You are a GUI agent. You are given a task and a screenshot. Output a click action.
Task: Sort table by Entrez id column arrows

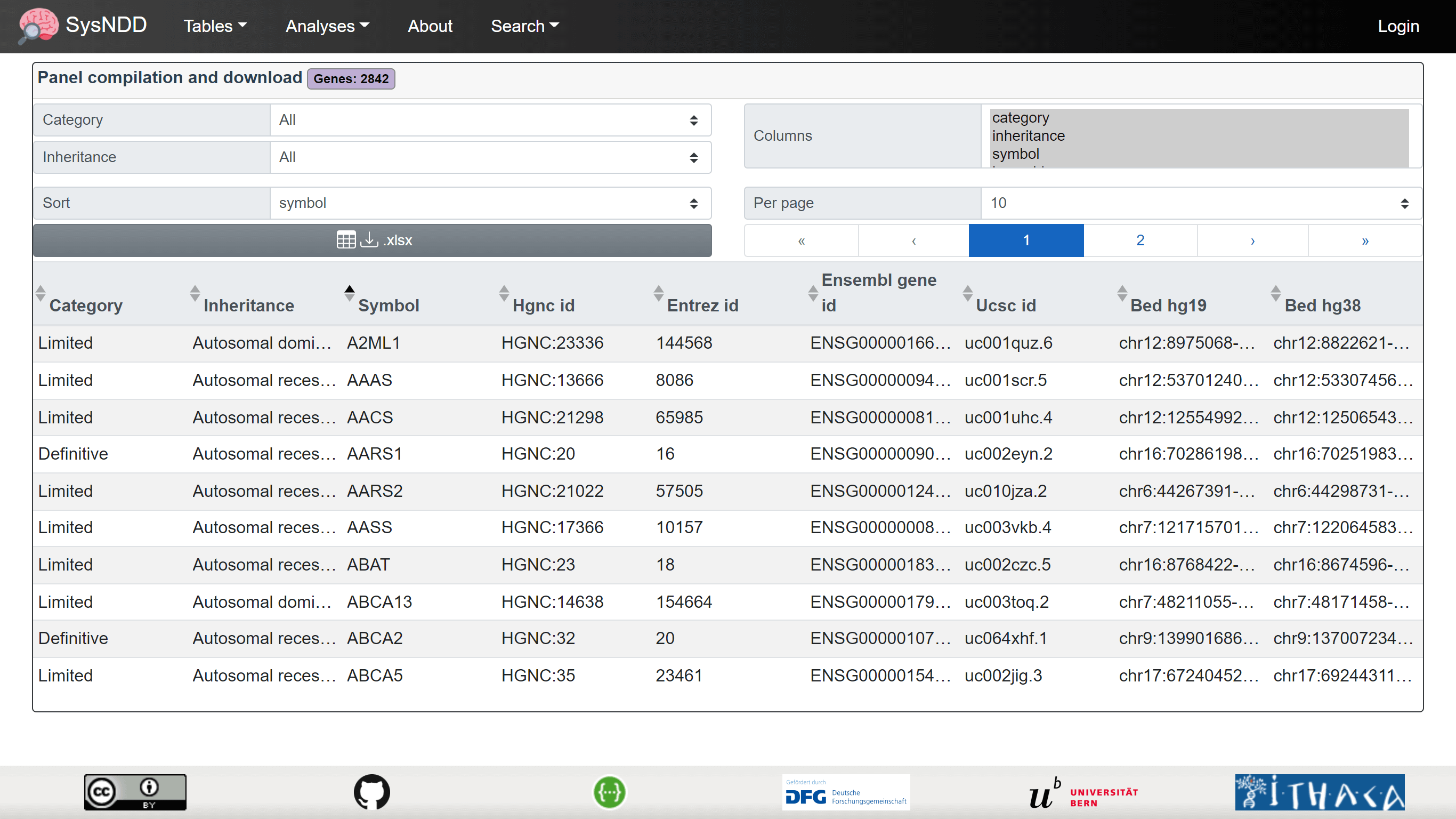[659, 293]
